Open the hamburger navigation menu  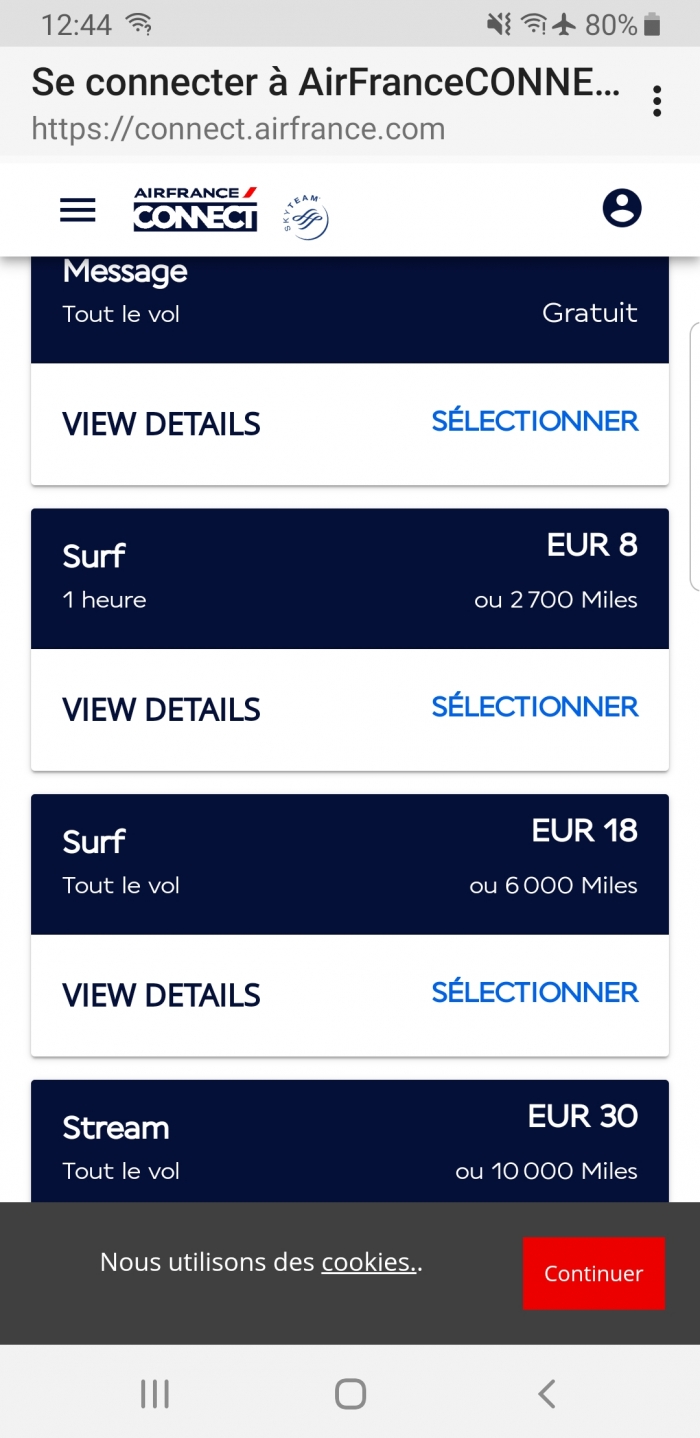click(x=78, y=210)
